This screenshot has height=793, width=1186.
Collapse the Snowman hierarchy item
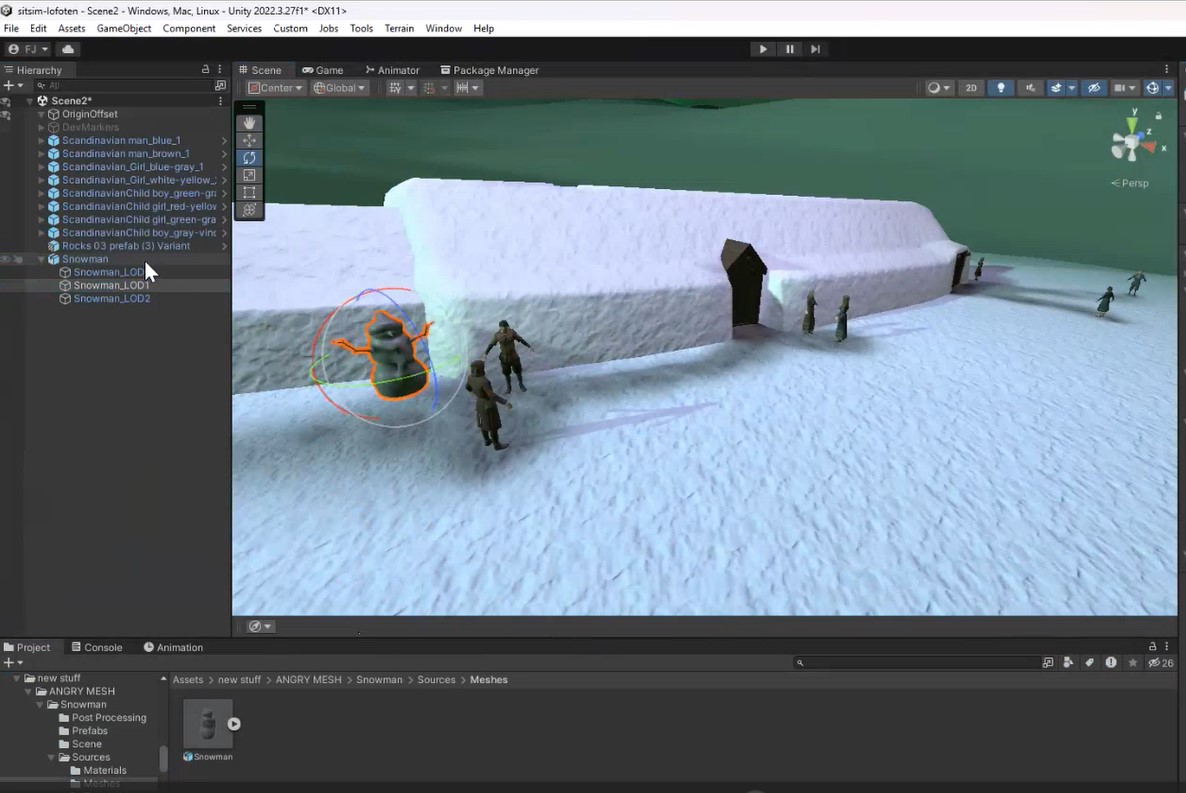(x=41, y=259)
